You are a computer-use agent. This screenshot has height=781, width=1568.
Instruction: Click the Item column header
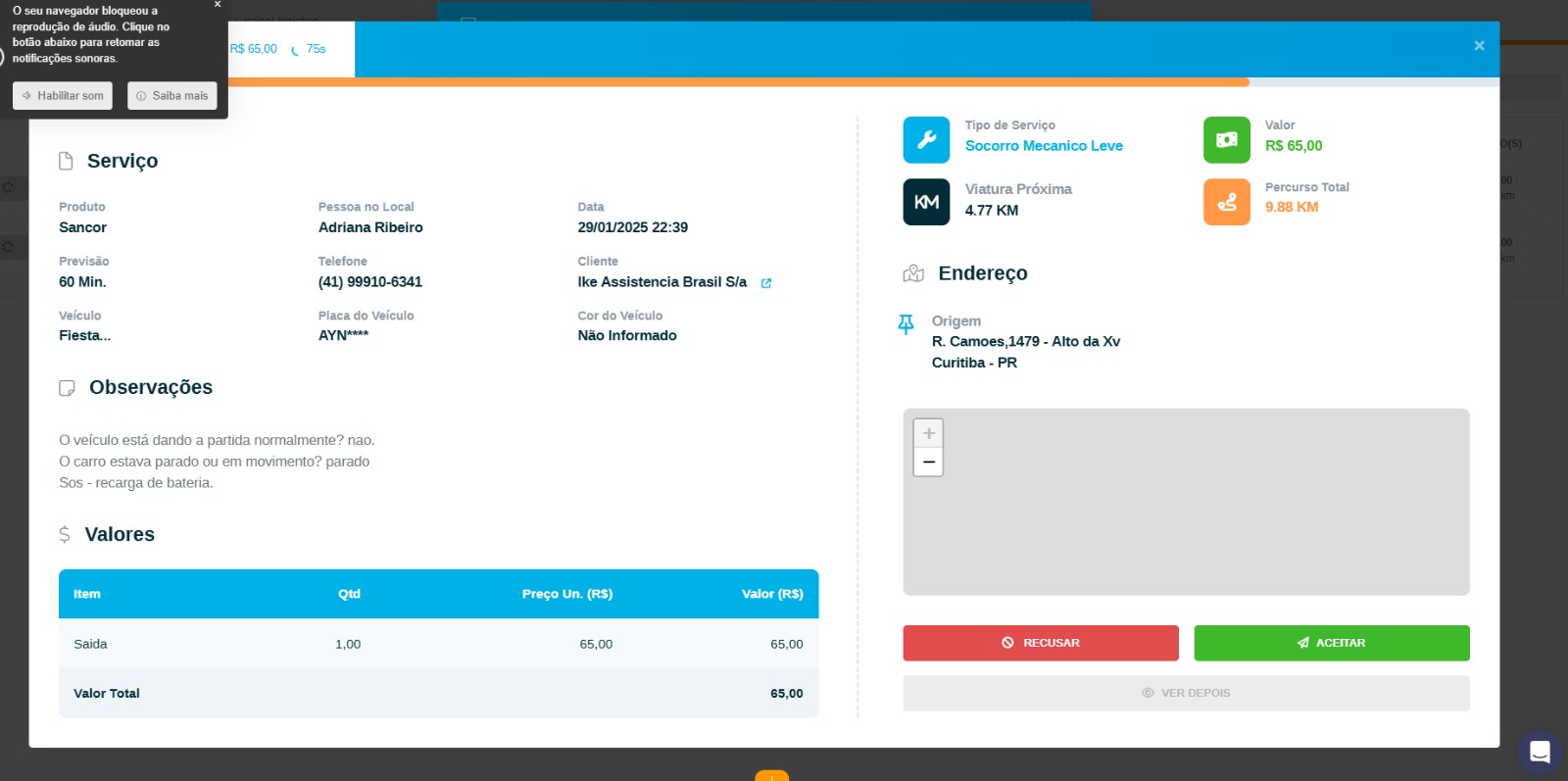87,594
